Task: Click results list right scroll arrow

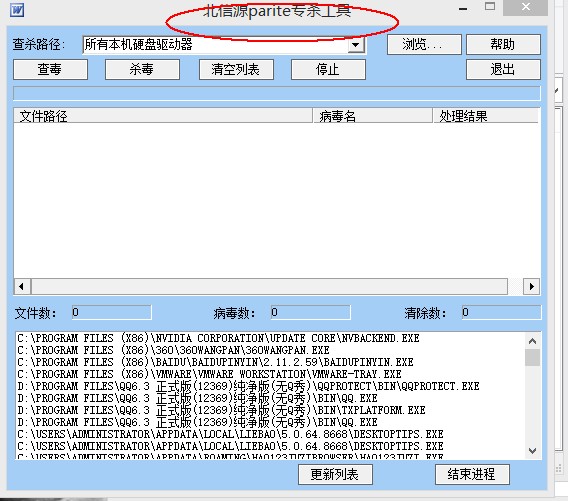Action: click(x=531, y=287)
